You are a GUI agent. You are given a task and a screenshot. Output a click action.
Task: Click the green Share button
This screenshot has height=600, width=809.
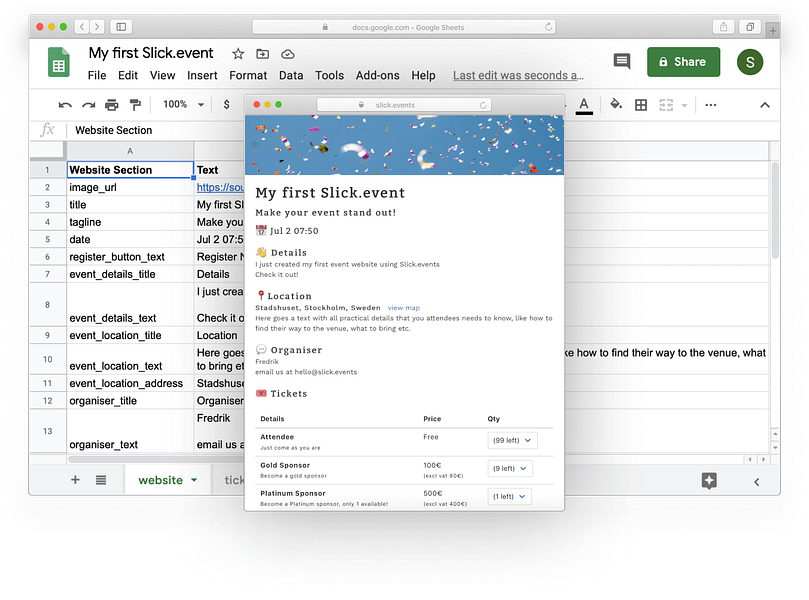[684, 62]
